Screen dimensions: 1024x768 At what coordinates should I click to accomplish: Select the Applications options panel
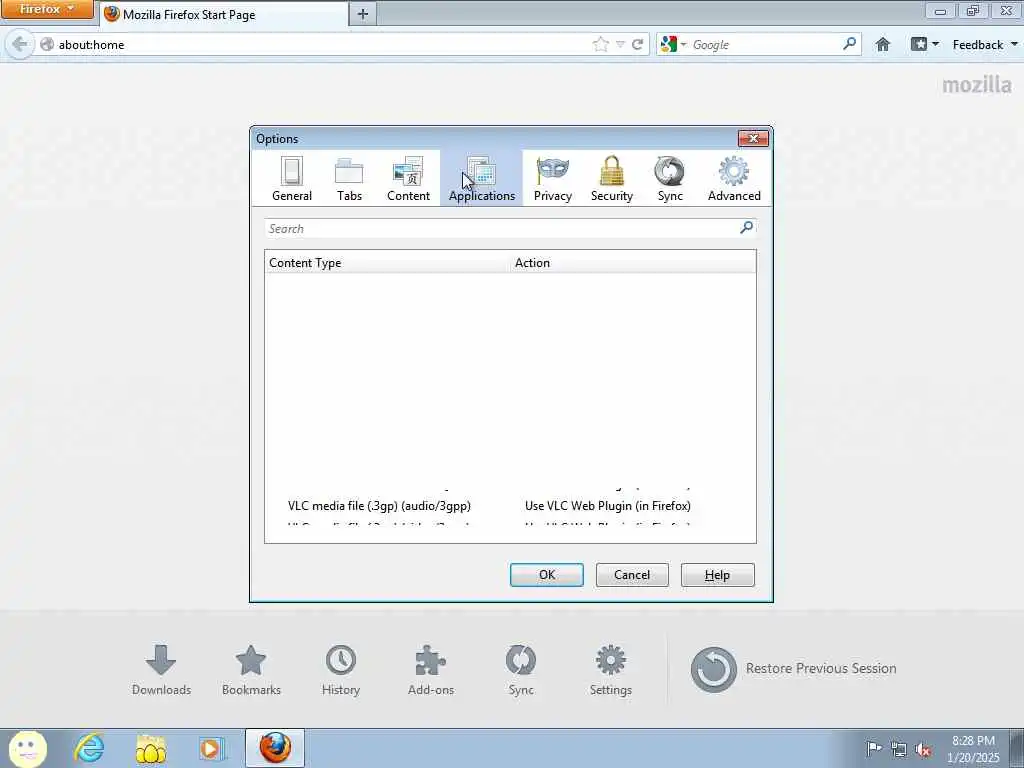pos(481,178)
